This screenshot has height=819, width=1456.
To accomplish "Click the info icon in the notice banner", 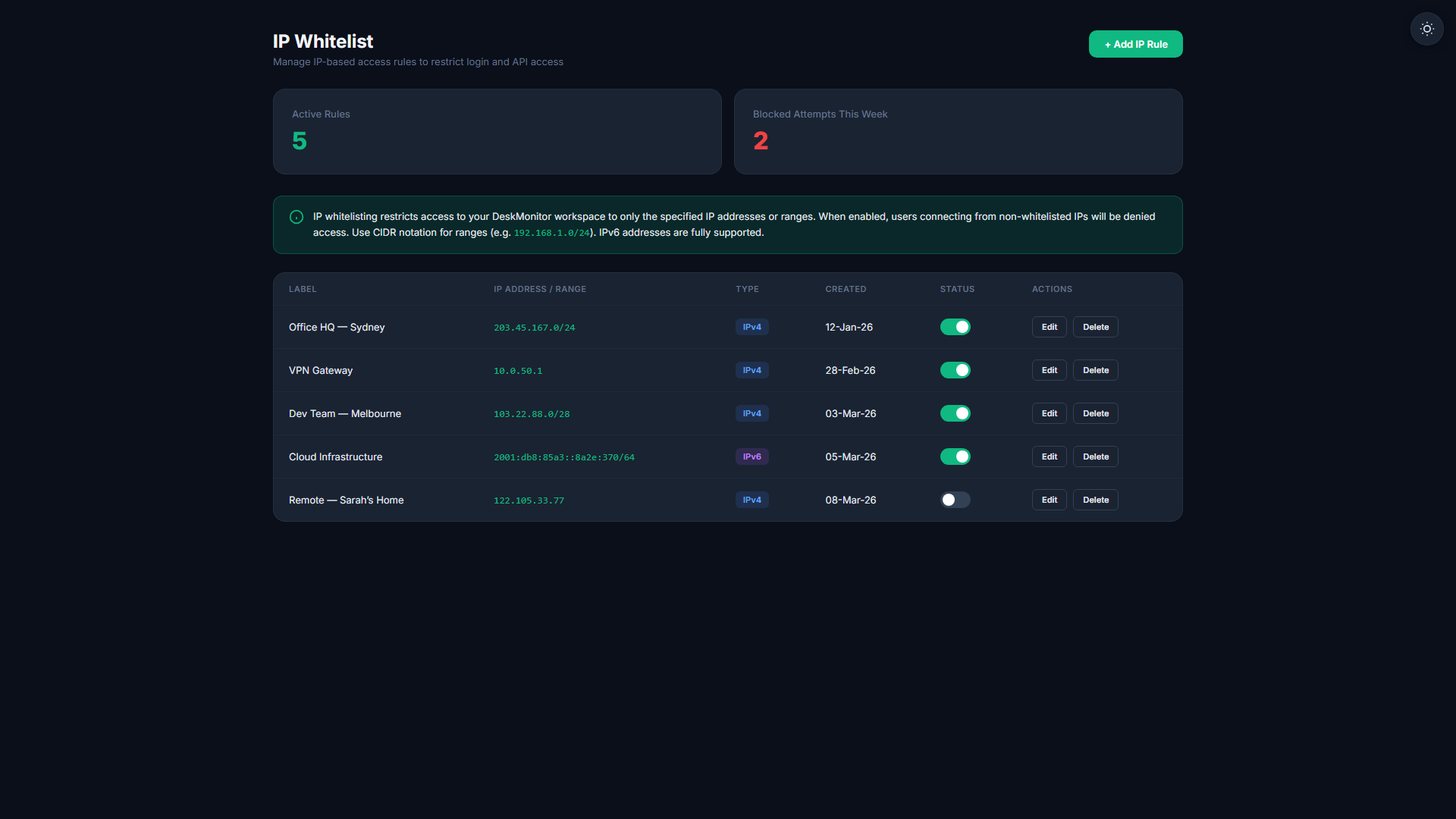I will pyautogui.click(x=297, y=217).
